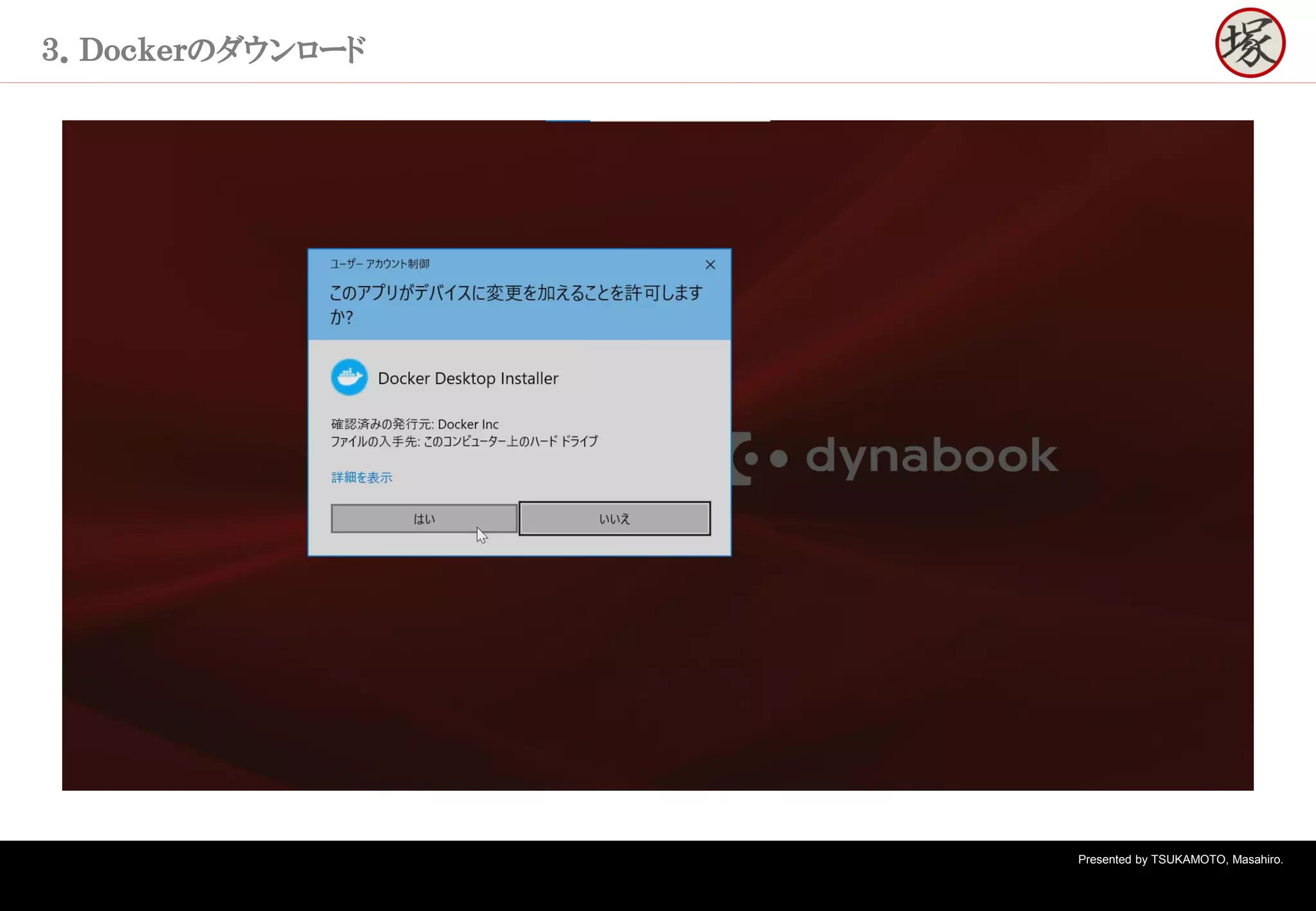The image size is (1316, 911).
Task: Click the ユーザー アカウント制御 title text
Action: pos(380,264)
